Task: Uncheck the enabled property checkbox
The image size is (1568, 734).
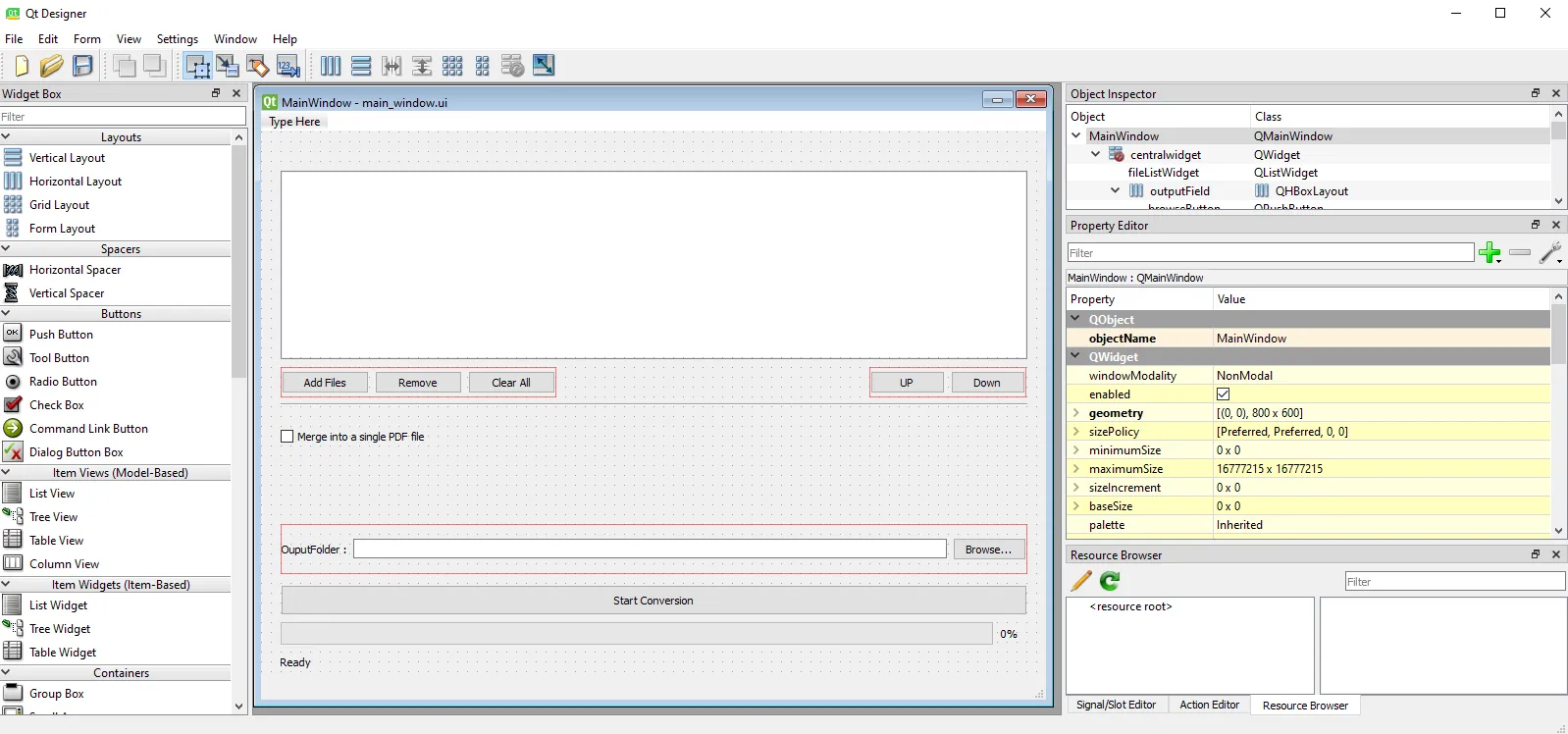Action: pos(1224,394)
